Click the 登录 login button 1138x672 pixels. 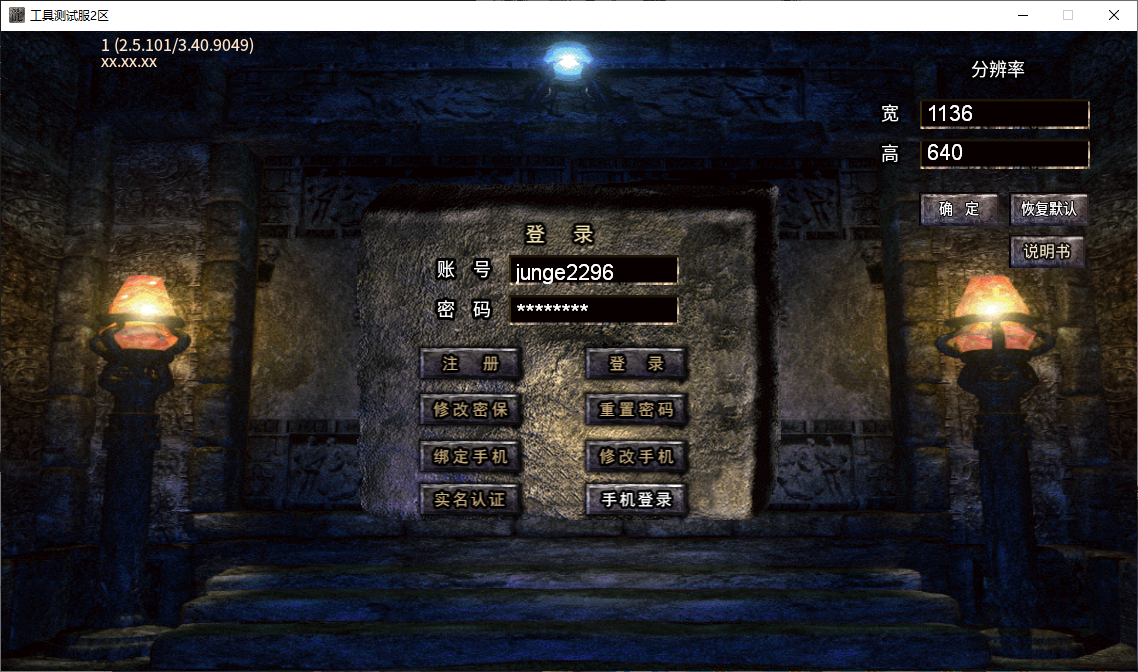click(636, 364)
